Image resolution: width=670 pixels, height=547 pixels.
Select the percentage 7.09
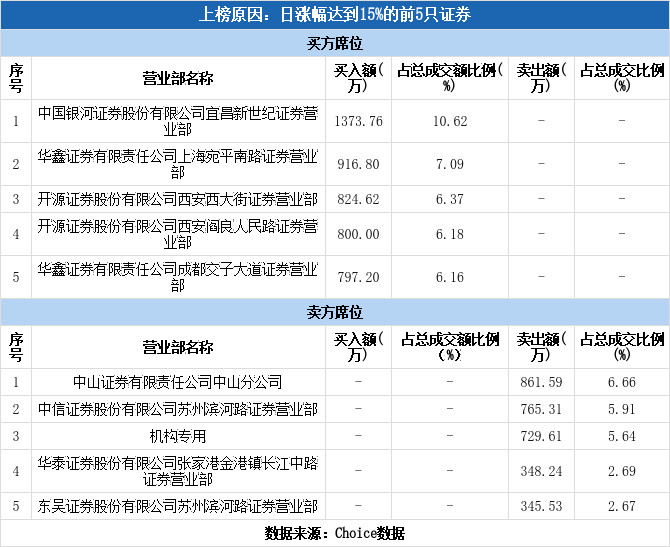point(450,164)
